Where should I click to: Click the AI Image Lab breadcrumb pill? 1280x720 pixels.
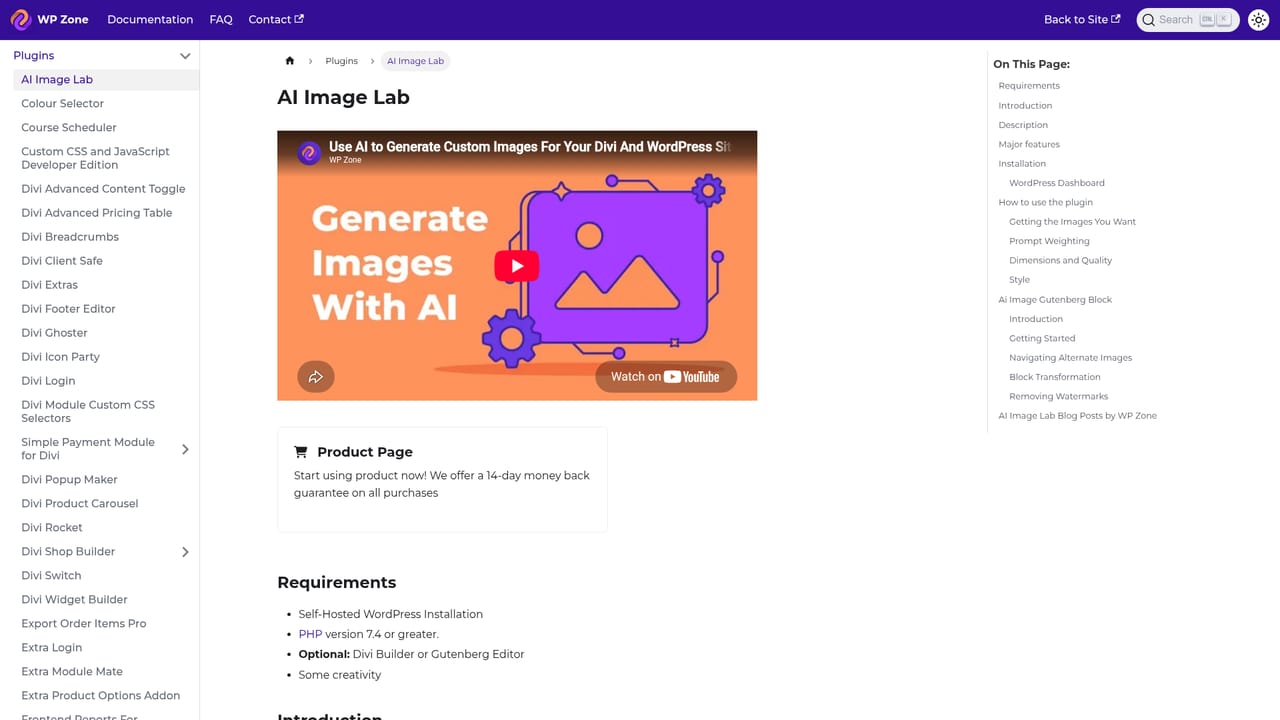pos(415,61)
